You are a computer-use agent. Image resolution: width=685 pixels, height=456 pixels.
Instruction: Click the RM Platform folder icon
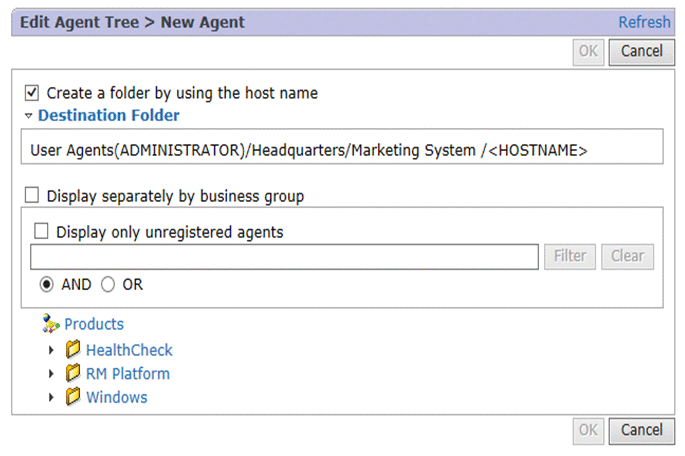[72, 374]
